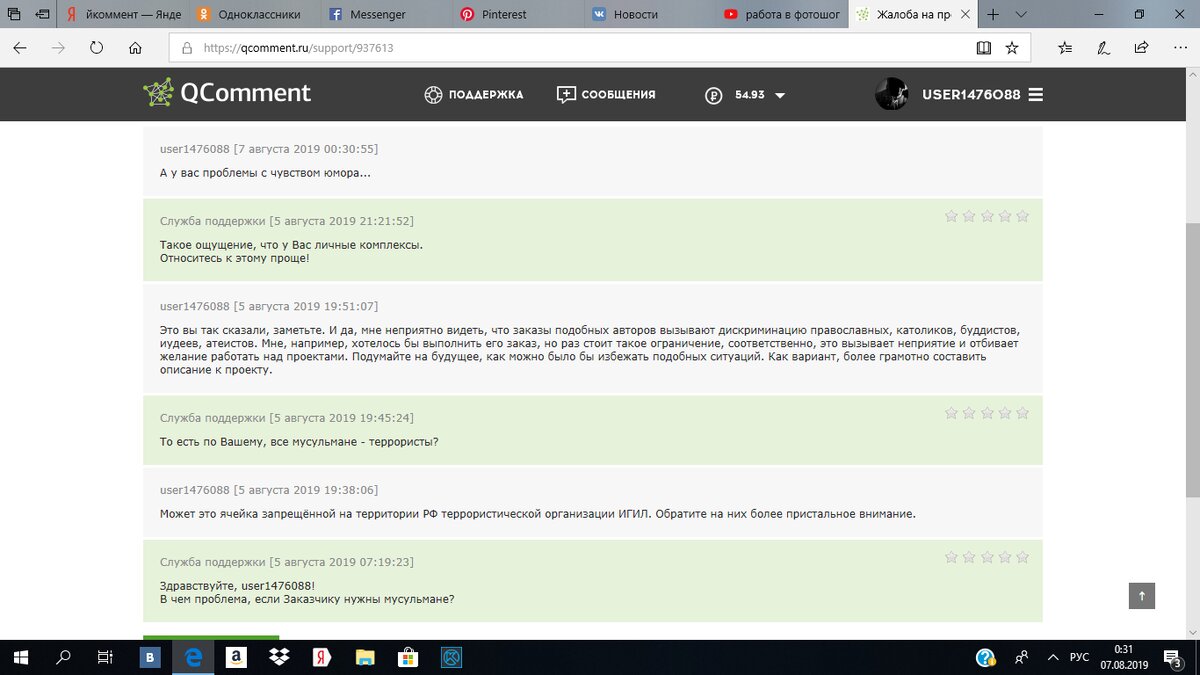Screen dimensions: 1200x675
Task: Click the add notes pen icon
Action: tap(1103, 47)
